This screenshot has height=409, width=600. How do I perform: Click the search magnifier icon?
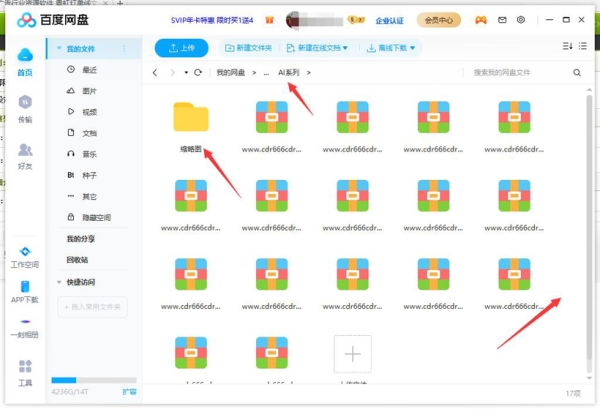coord(577,72)
